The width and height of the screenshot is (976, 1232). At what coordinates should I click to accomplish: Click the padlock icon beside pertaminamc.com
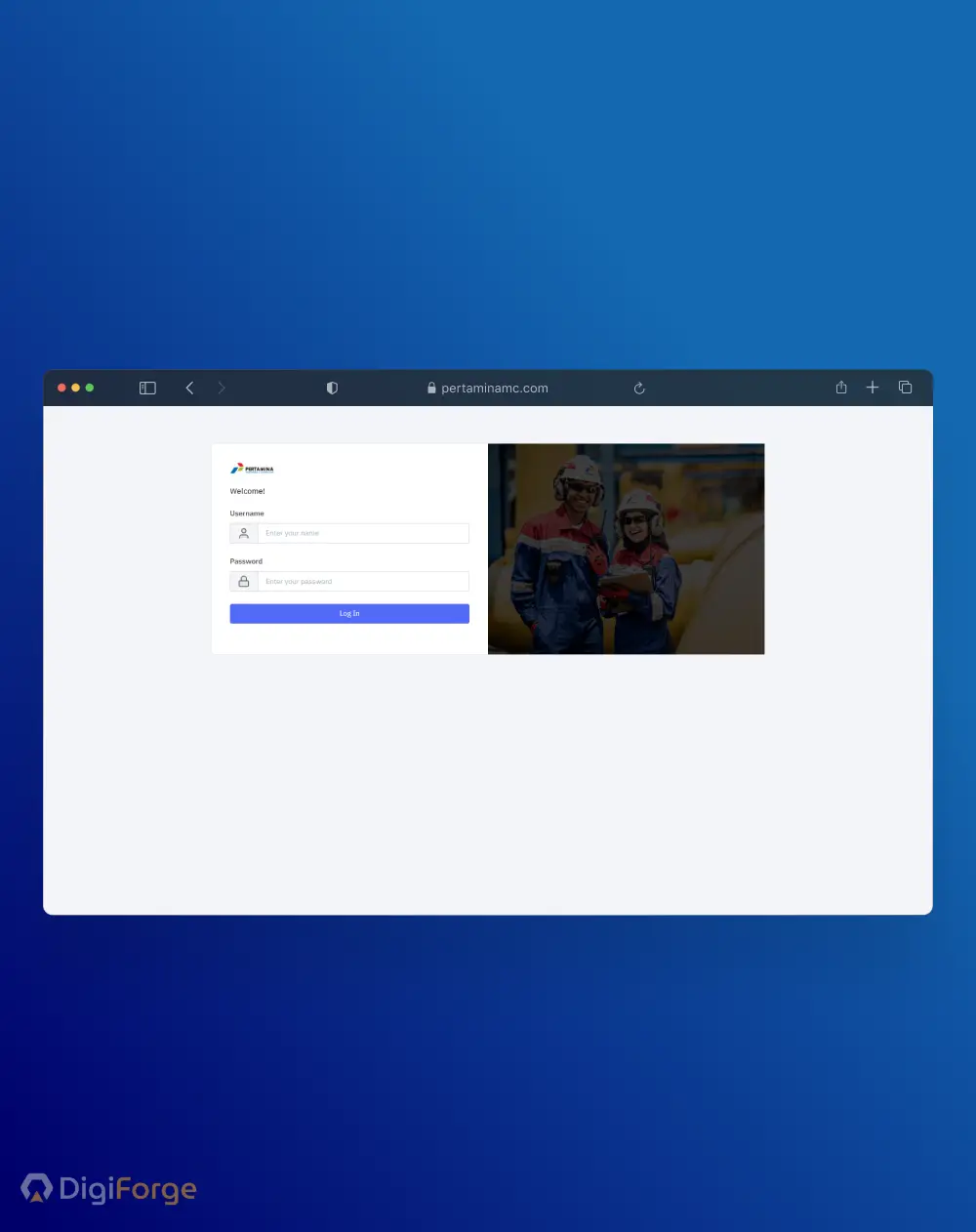click(x=431, y=388)
